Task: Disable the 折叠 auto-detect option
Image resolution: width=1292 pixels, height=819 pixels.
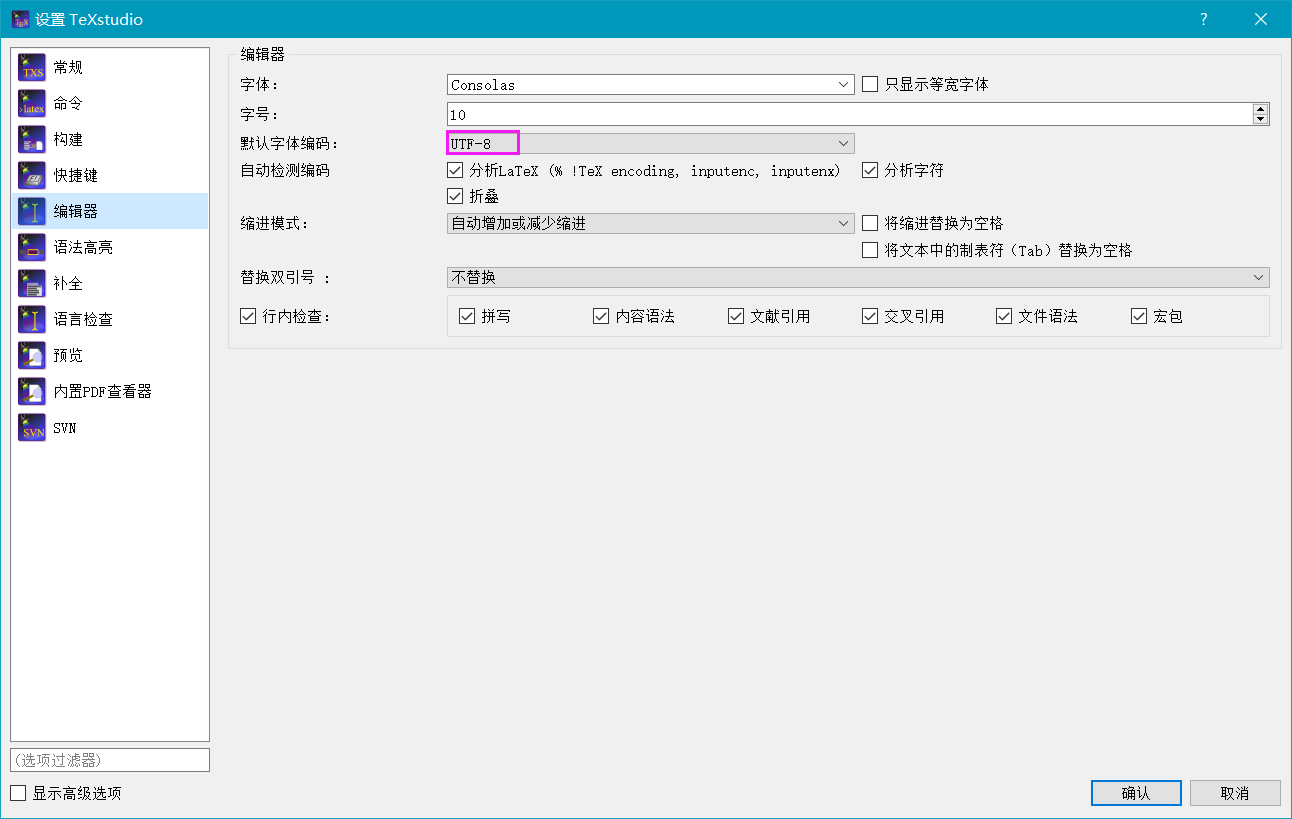Action: pos(456,195)
